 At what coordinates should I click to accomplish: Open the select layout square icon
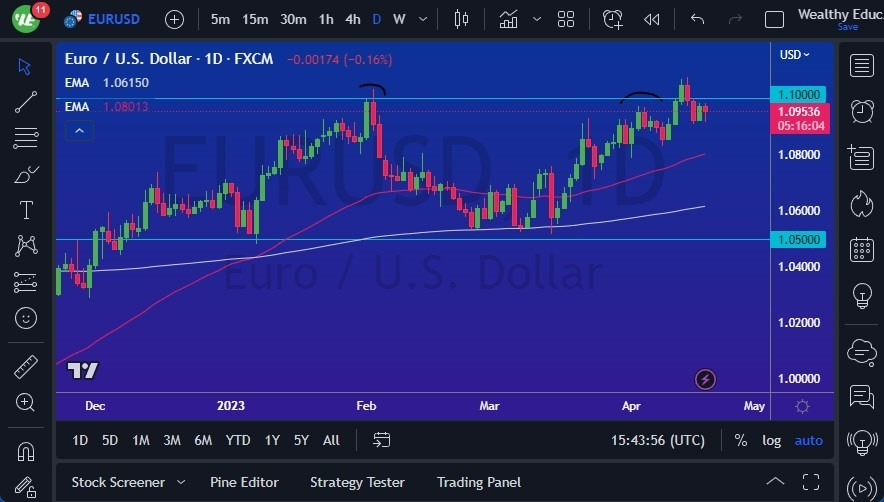[x=774, y=20]
